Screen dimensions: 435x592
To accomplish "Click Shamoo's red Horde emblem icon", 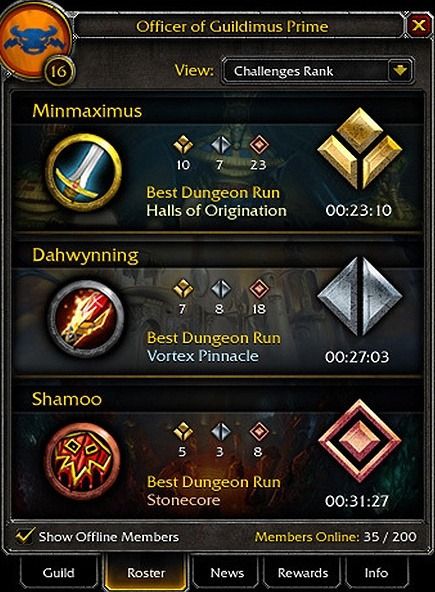I will 83,463.
